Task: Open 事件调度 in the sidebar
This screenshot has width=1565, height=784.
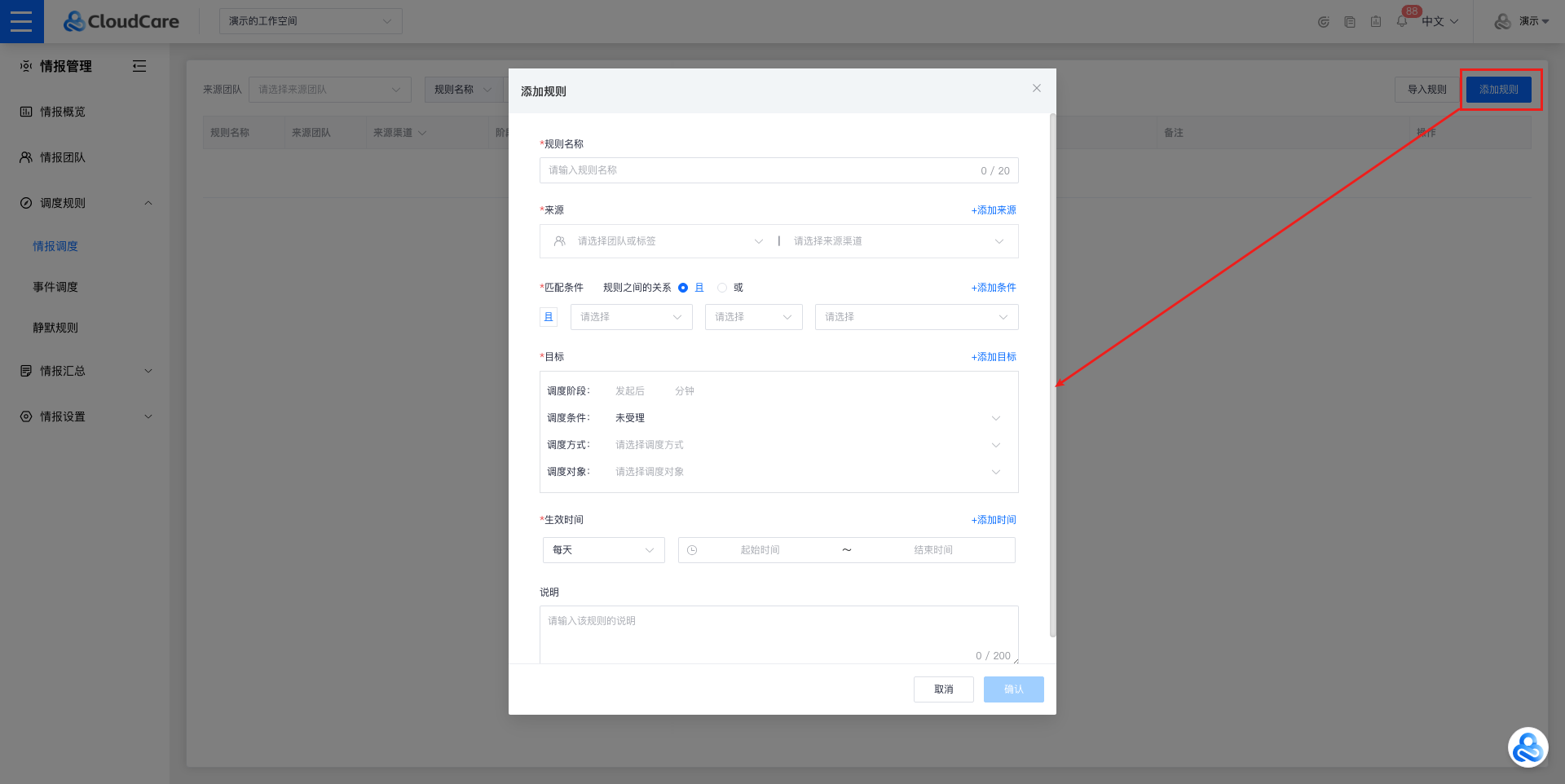Action: point(55,287)
